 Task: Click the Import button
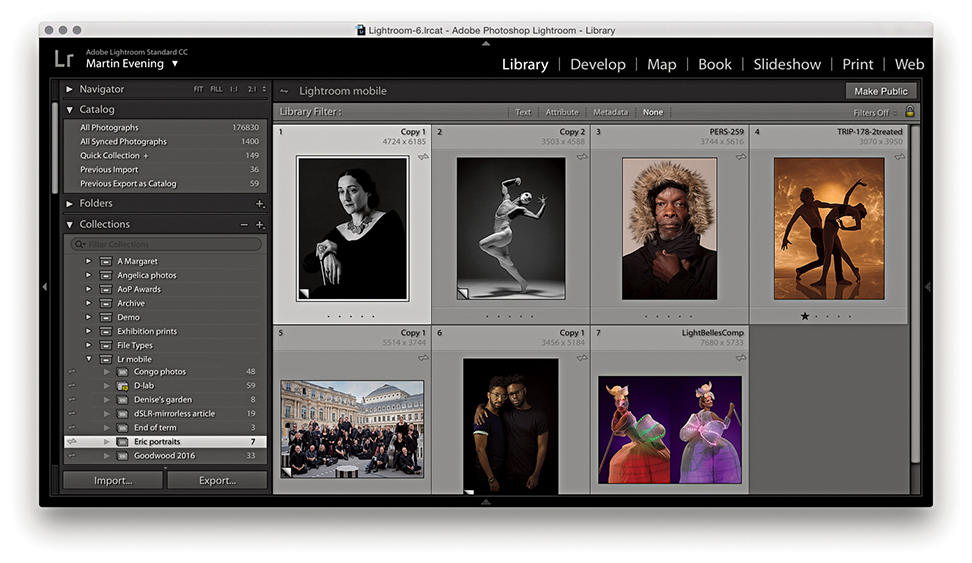click(113, 480)
